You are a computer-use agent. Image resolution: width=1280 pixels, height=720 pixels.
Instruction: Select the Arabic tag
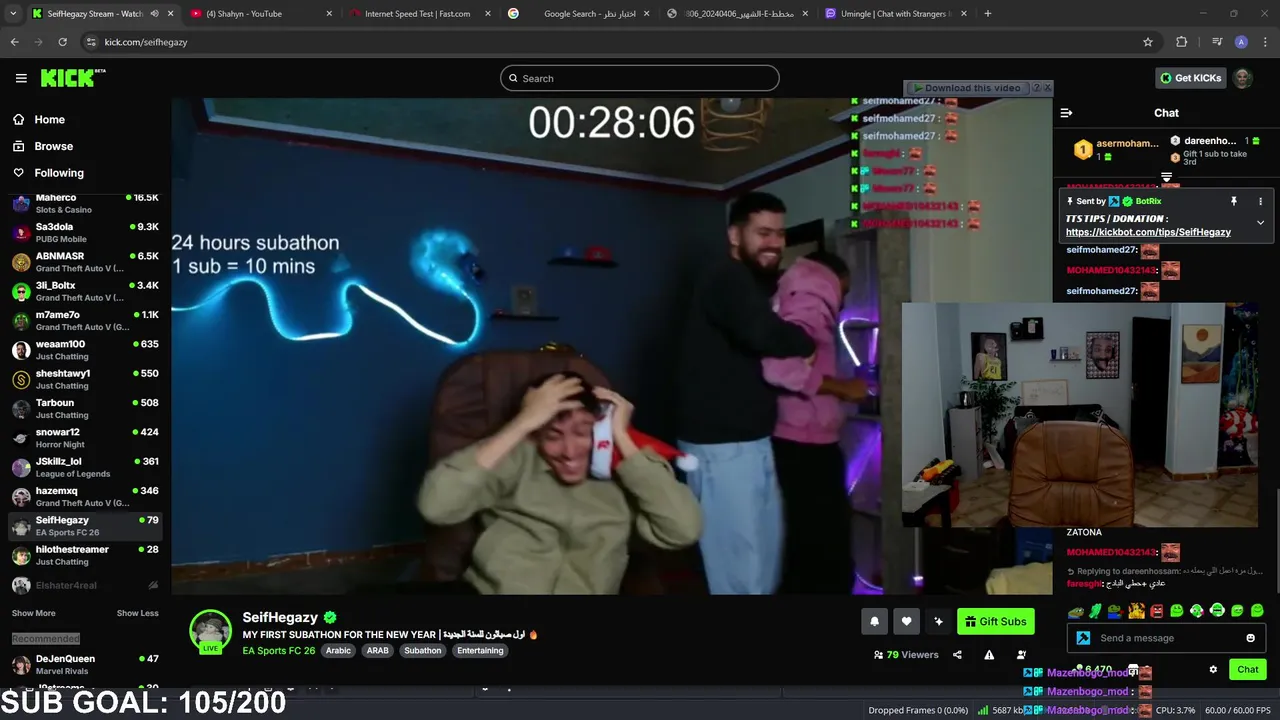pyautogui.click(x=338, y=651)
